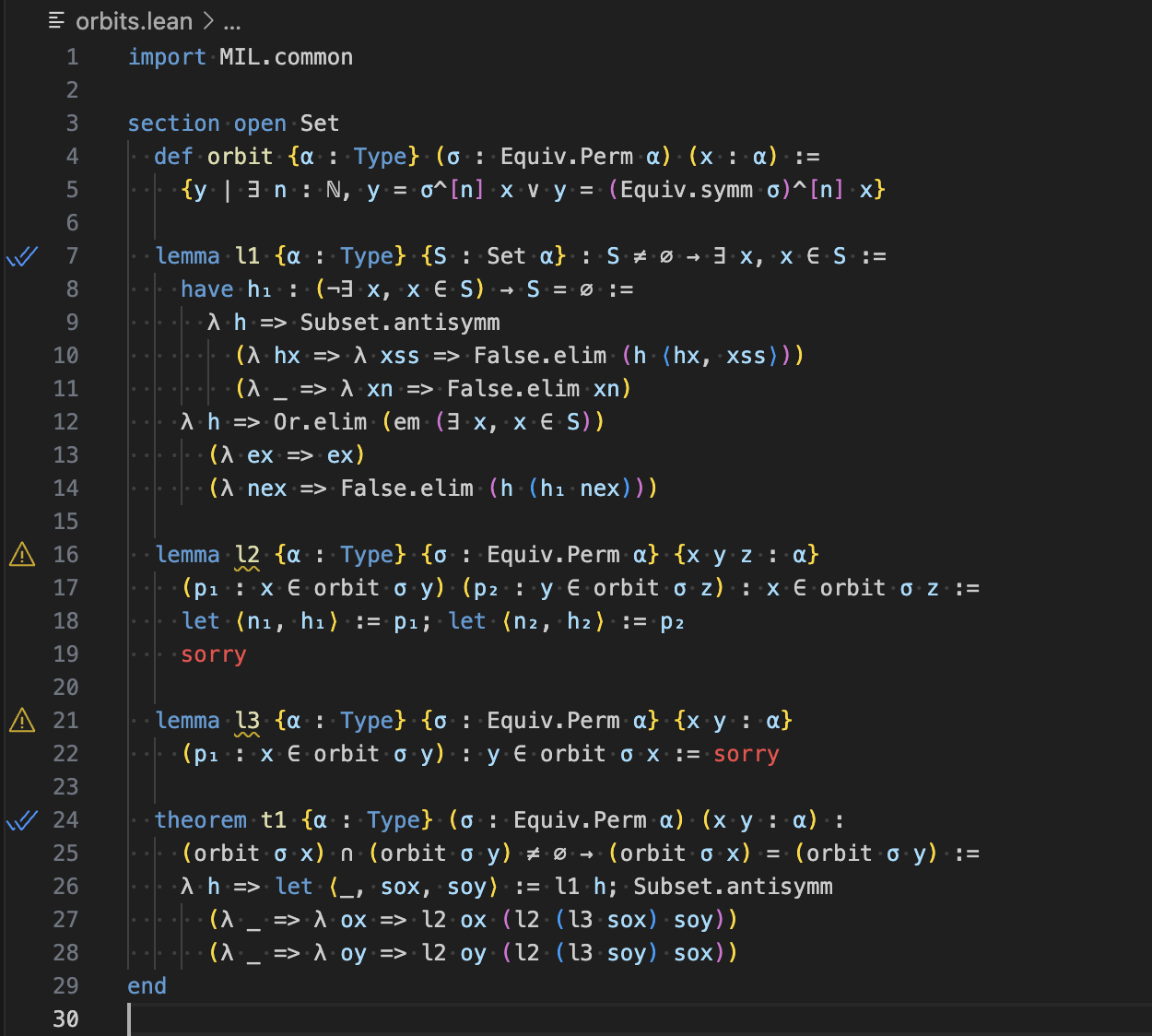The width and height of the screenshot is (1152, 1036).
Task: Click the squiggly-underlined l2 lemma name
Action: (x=247, y=555)
